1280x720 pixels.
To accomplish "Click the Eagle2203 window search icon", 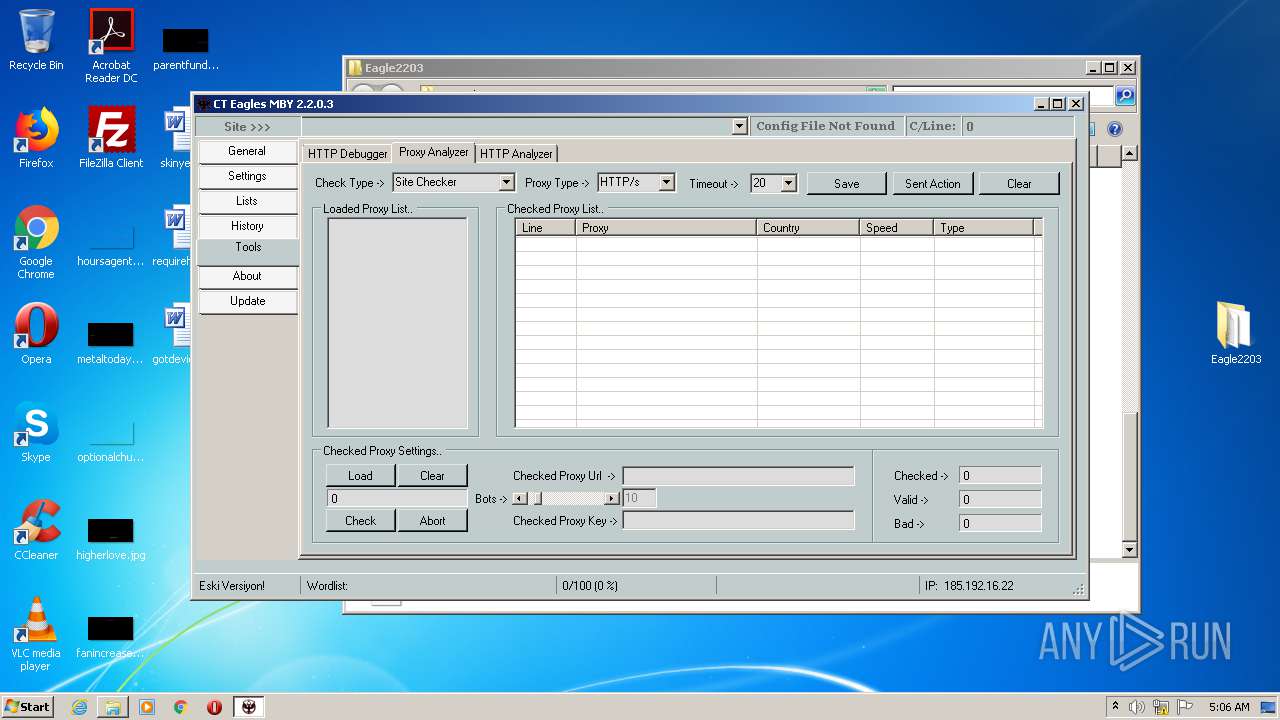I will tap(1125, 96).
